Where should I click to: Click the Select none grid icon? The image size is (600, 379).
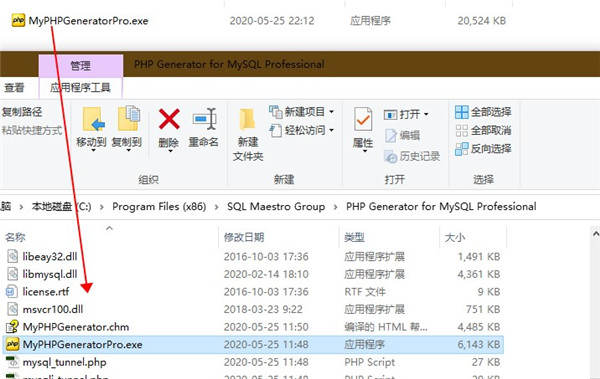(462, 131)
